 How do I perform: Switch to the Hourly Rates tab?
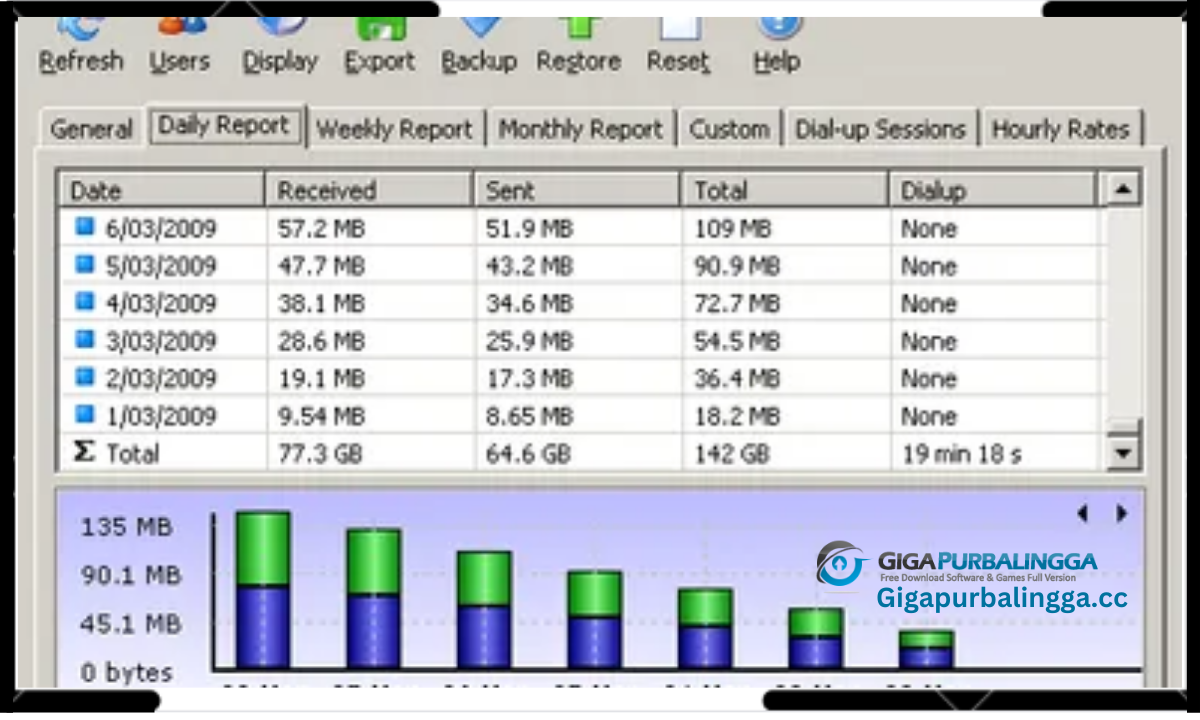pyautogui.click(x=1060, y=129)
